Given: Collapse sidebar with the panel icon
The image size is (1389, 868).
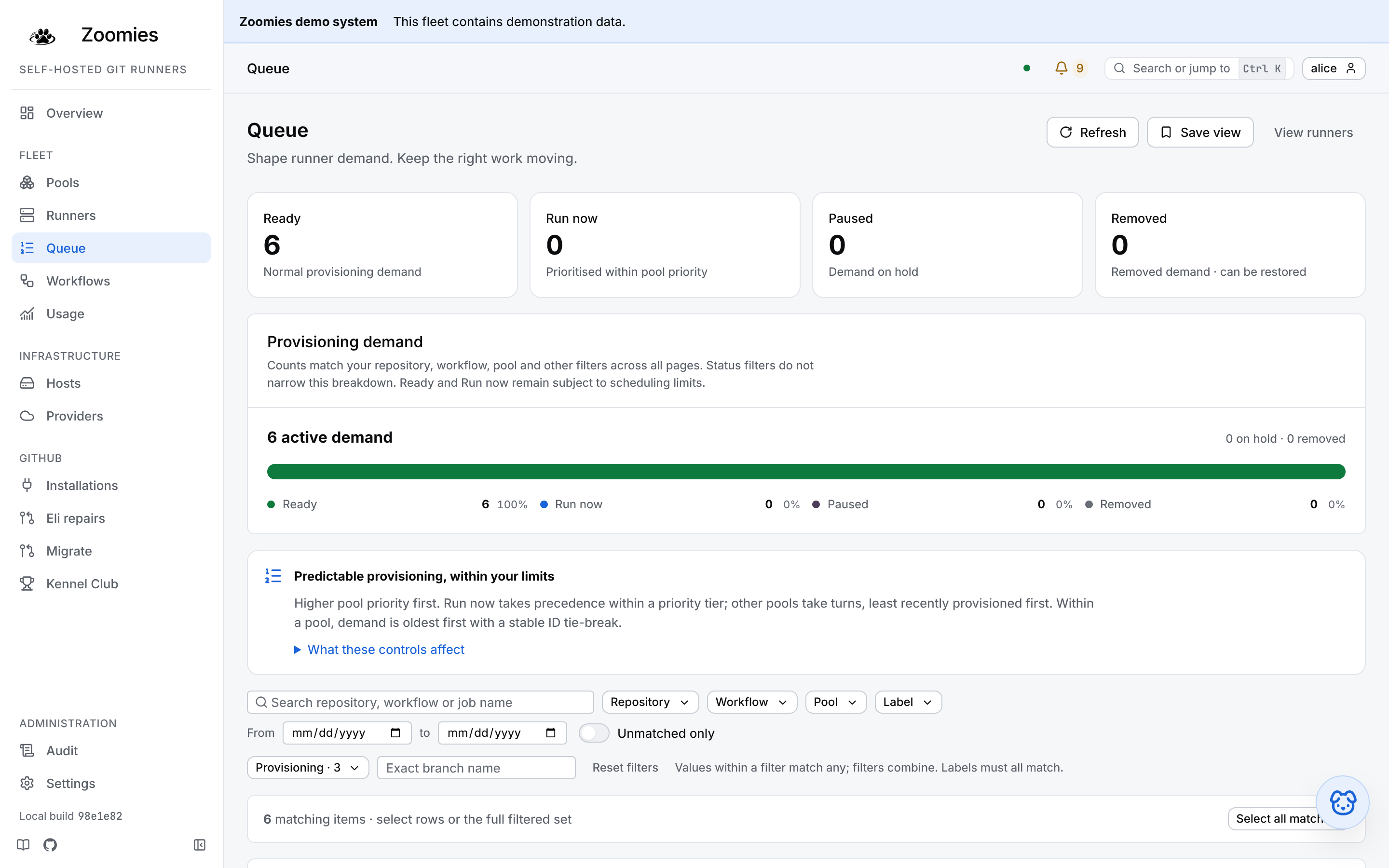Looking at the screenshot, I should (200, 844).
